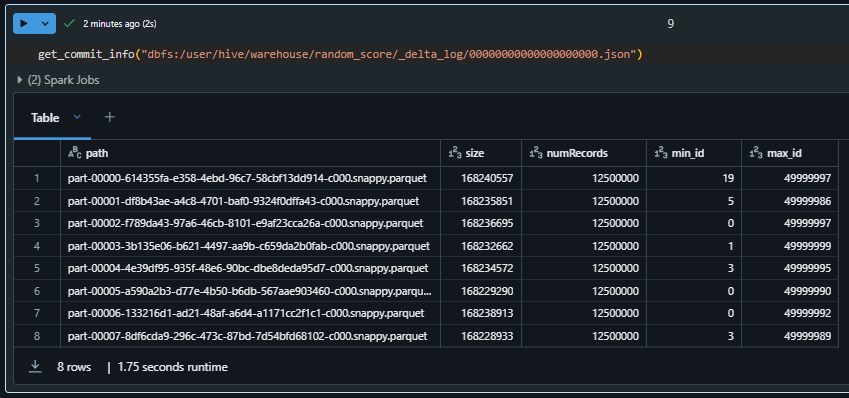
Task: Select the cell number 9 label
Action: tap(670, 24)
